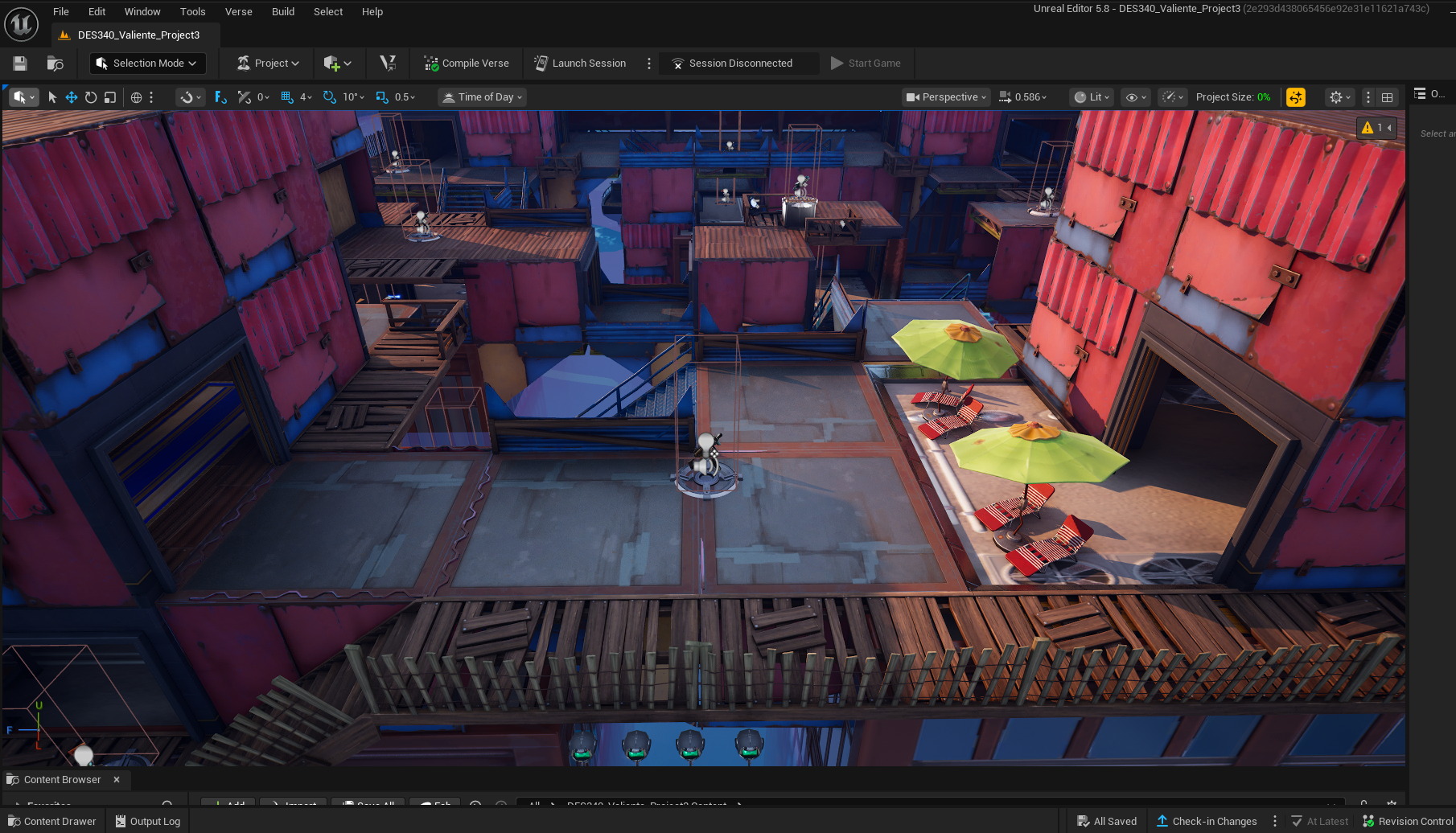
Task: Click Check-in Changes
Action: pyautogui.click(x=1207, y=821)
